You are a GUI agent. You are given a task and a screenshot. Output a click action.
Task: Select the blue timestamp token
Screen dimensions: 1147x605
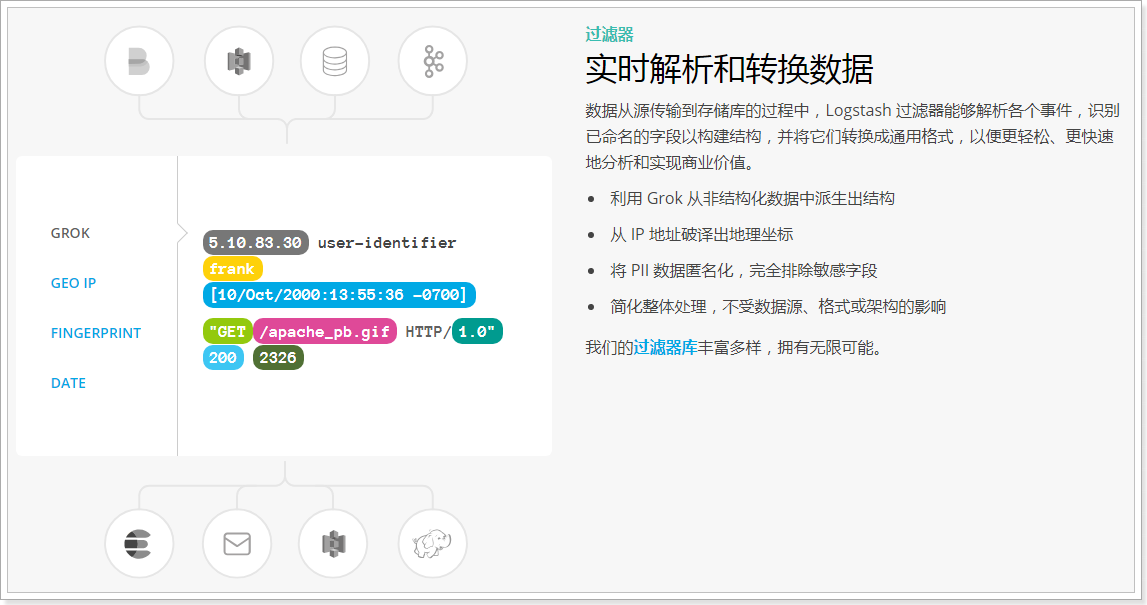coord(337,294)
